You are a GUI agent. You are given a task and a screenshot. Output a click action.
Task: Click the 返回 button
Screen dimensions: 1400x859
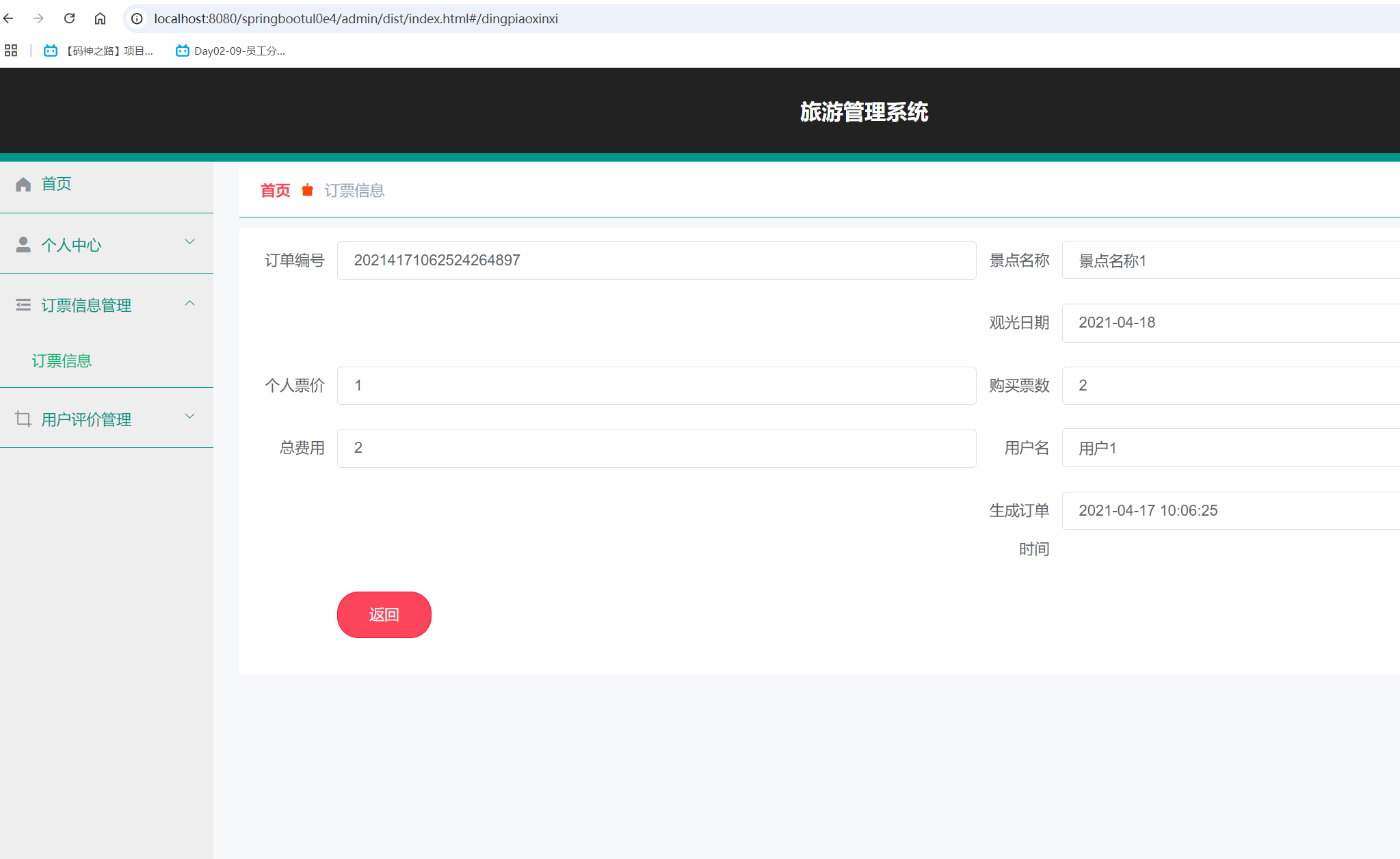coord(384,614)
